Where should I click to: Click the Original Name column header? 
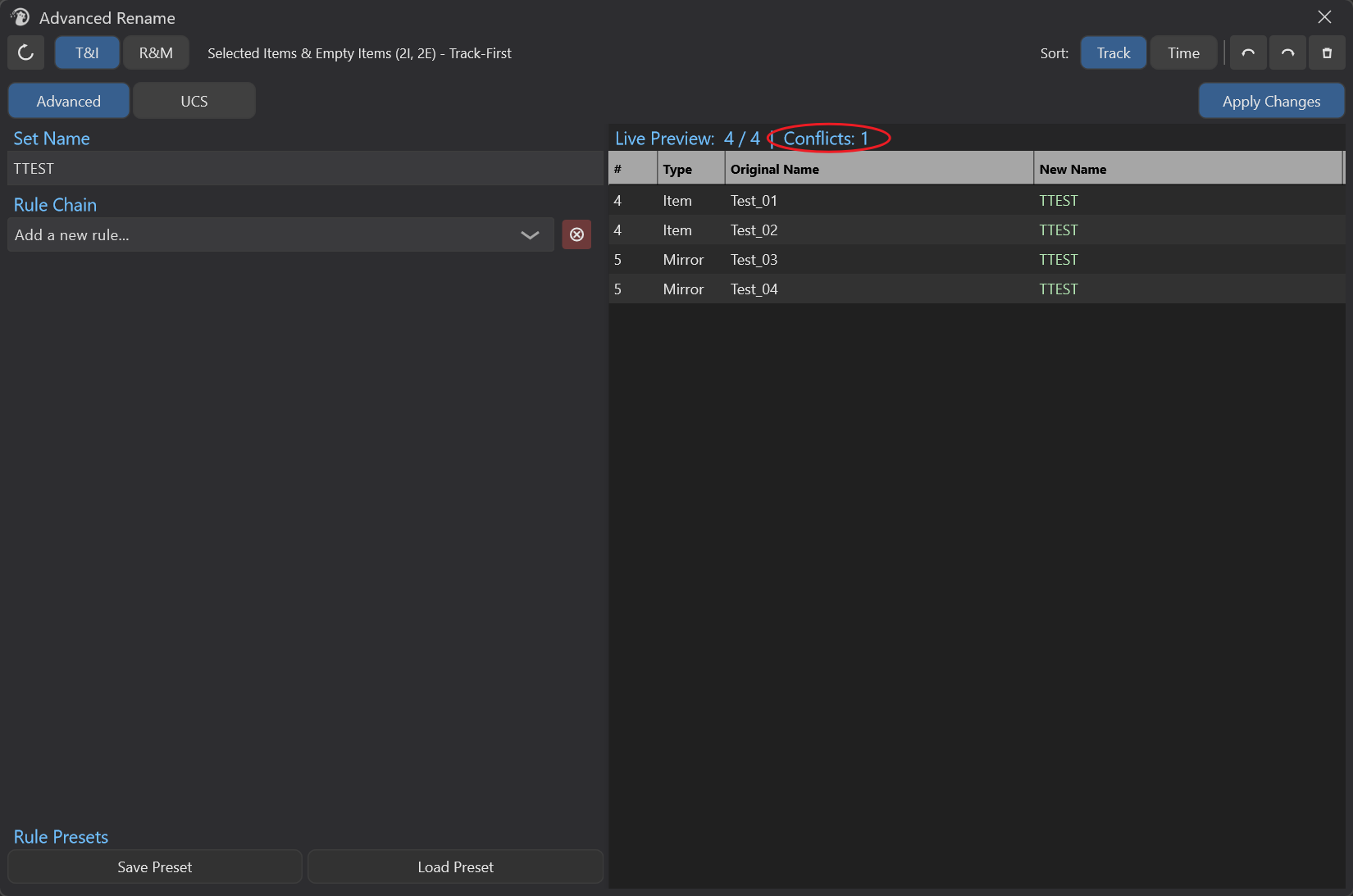(x=879, y=169)
